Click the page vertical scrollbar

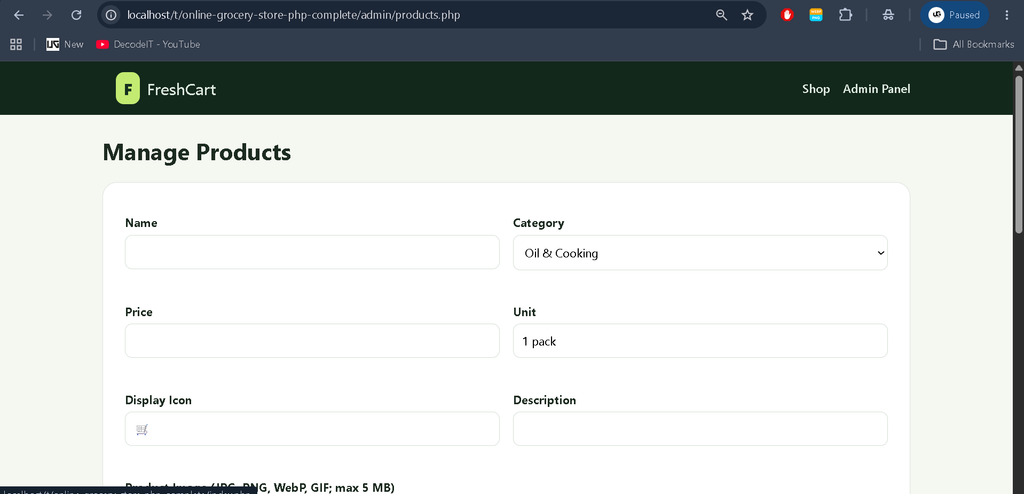point(1018,154)
